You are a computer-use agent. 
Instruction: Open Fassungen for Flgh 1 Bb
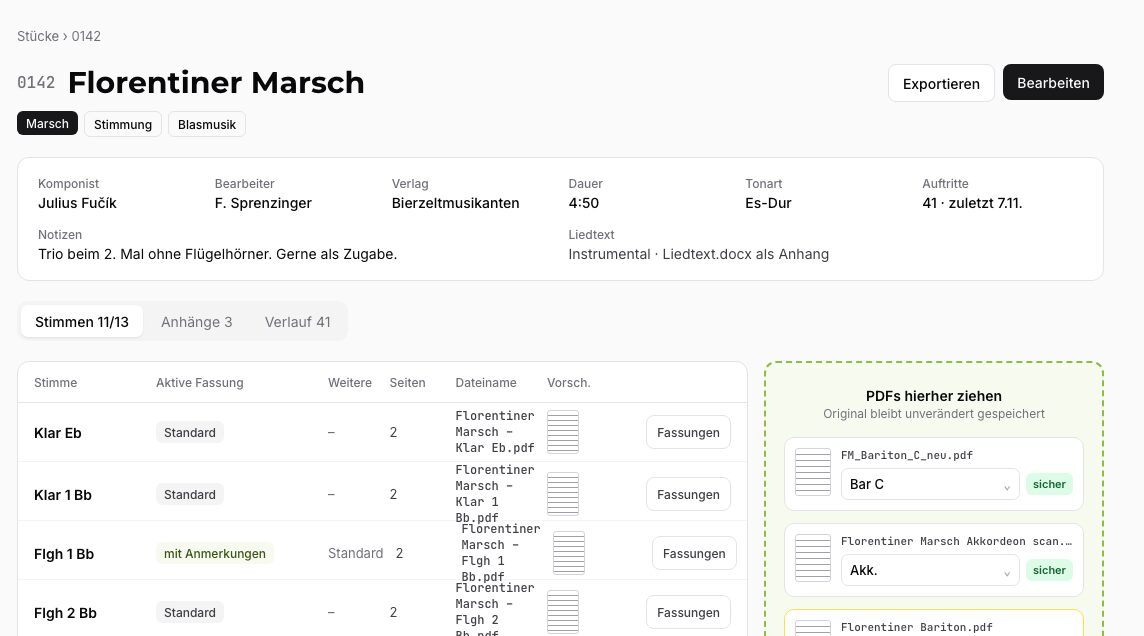pyautogui.click(x=694, y=554)
